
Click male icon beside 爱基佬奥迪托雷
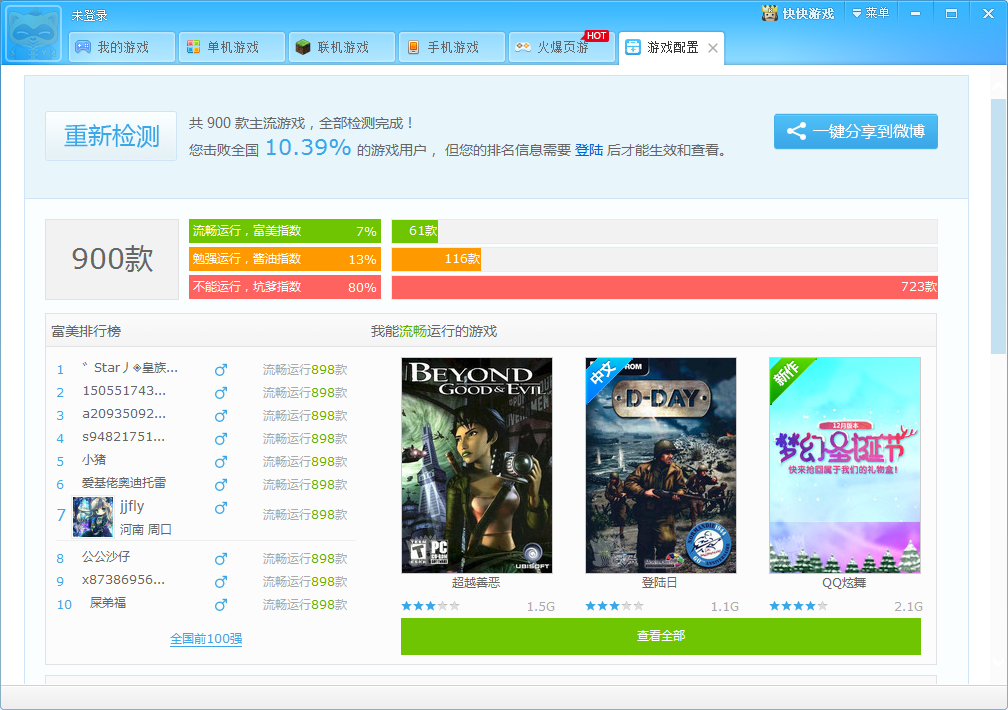point(220,484)
